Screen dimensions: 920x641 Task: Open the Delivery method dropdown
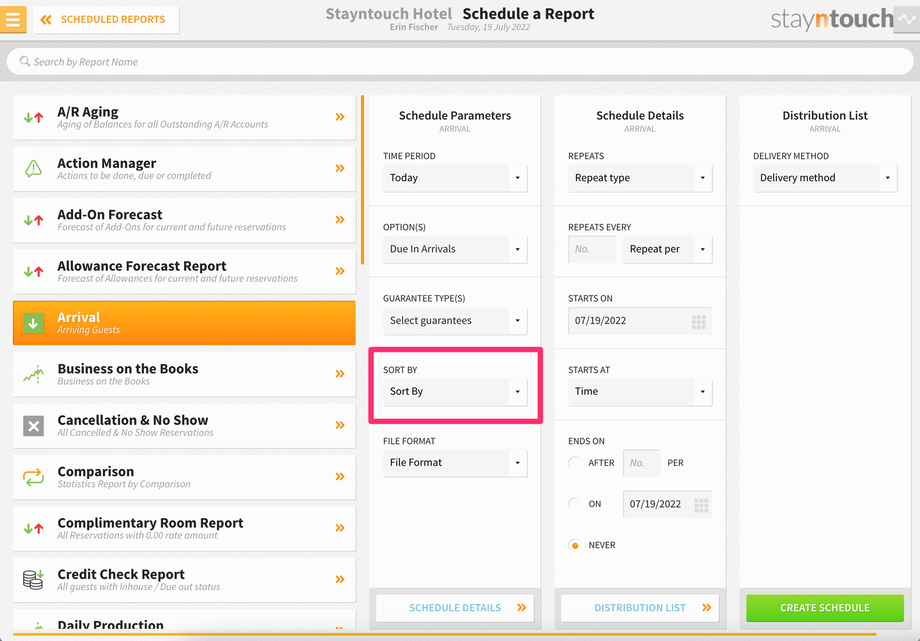coord(825,178)
